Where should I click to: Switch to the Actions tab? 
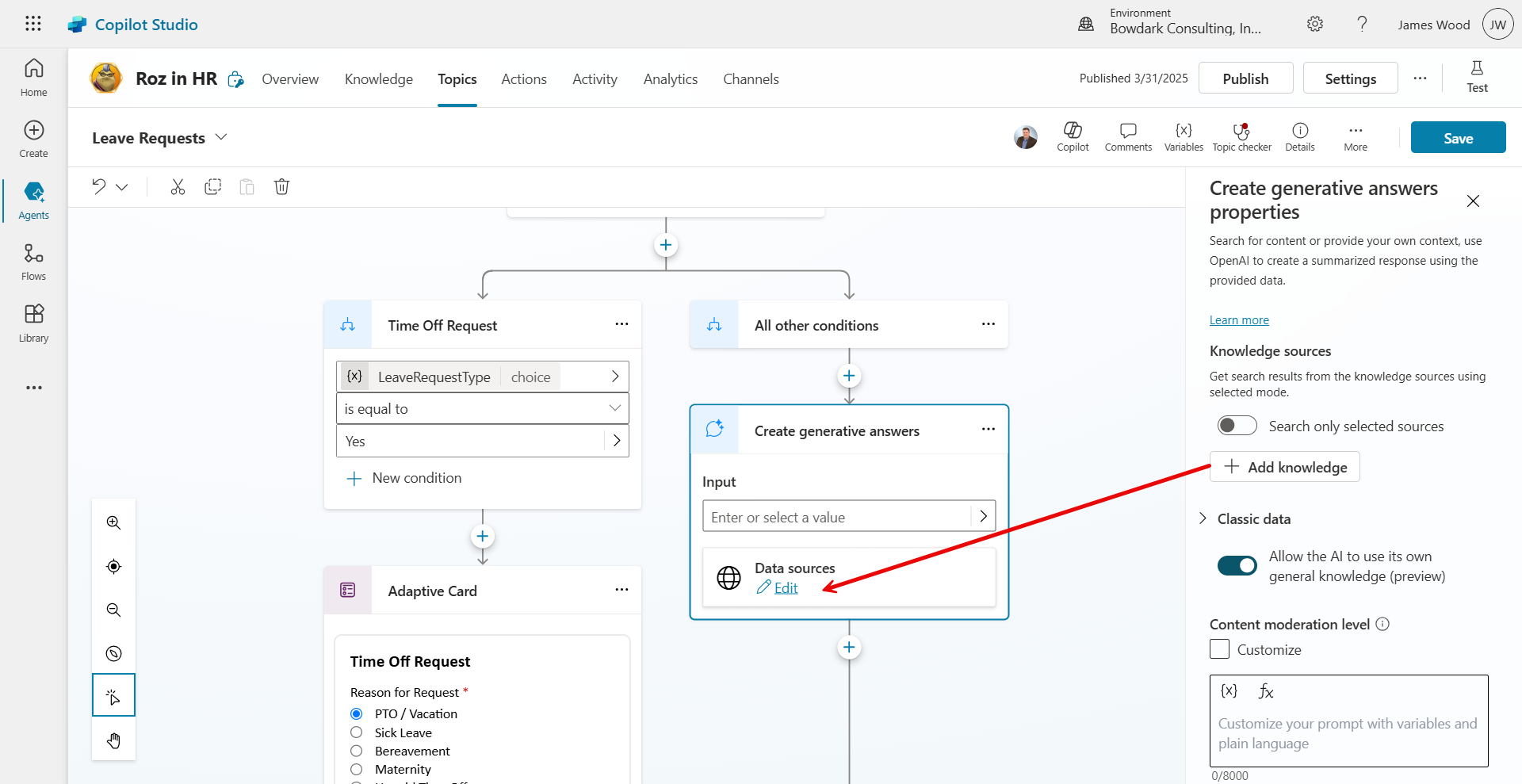[524, 78]
